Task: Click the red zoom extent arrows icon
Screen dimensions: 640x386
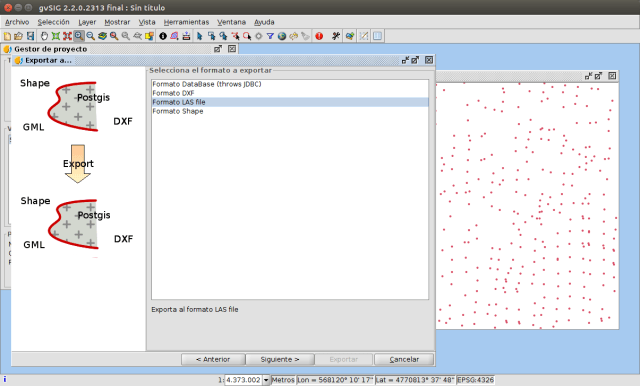Action: tap(67, 36)
